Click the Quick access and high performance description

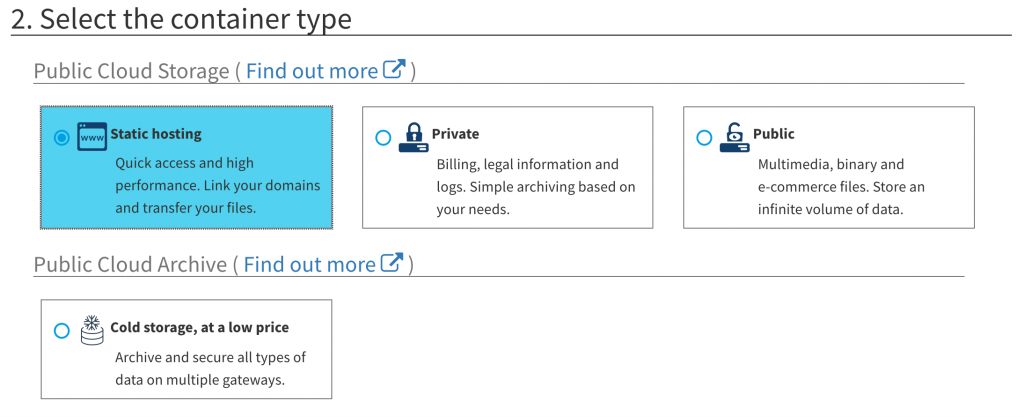click(x=218, y=185)
